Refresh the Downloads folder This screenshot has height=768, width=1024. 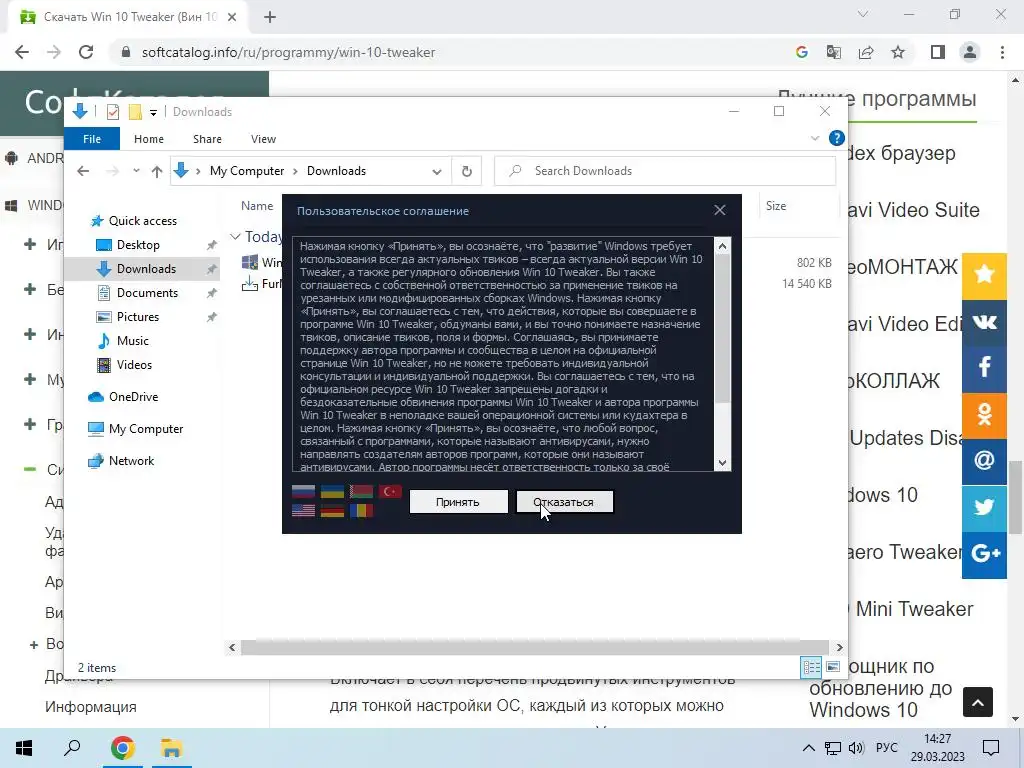(x=466, y=171)
